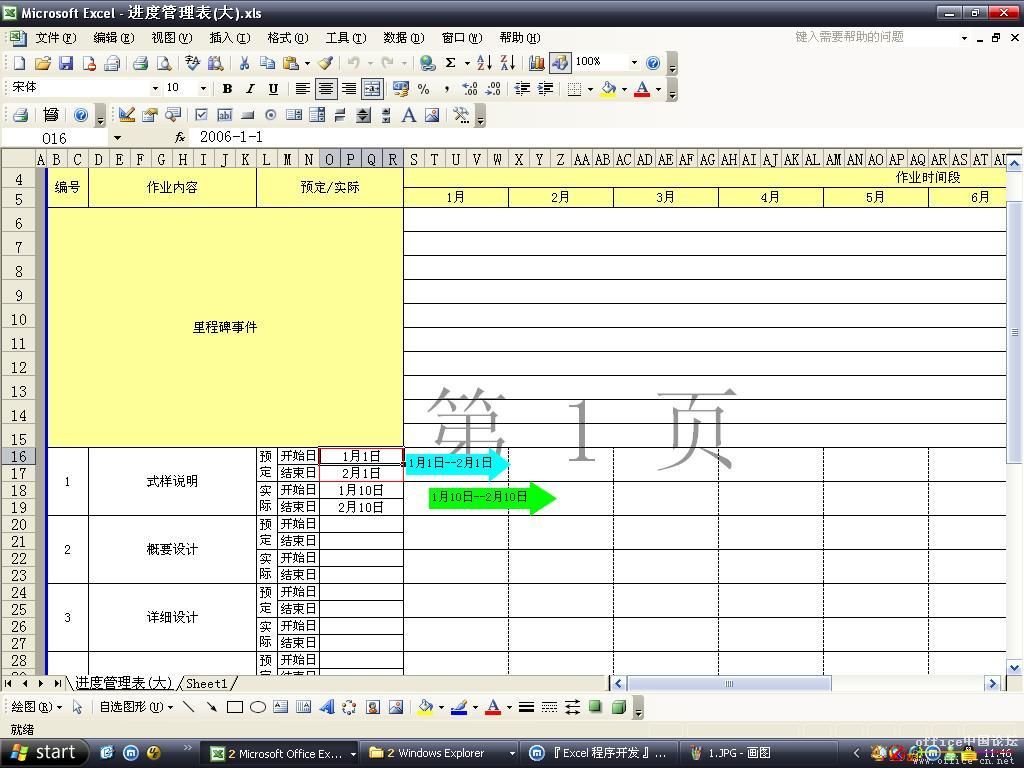Switch to the Sheet1 tab

point(207,683)
